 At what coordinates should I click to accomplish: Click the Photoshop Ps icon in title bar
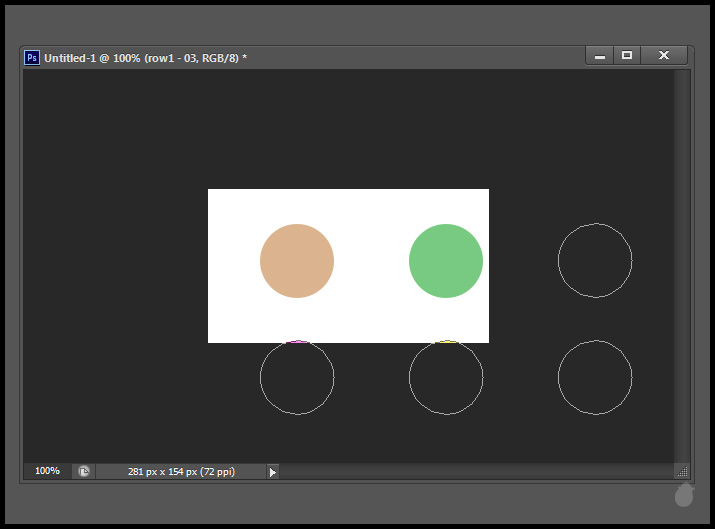pyautogui.click(x=32, y=58)
